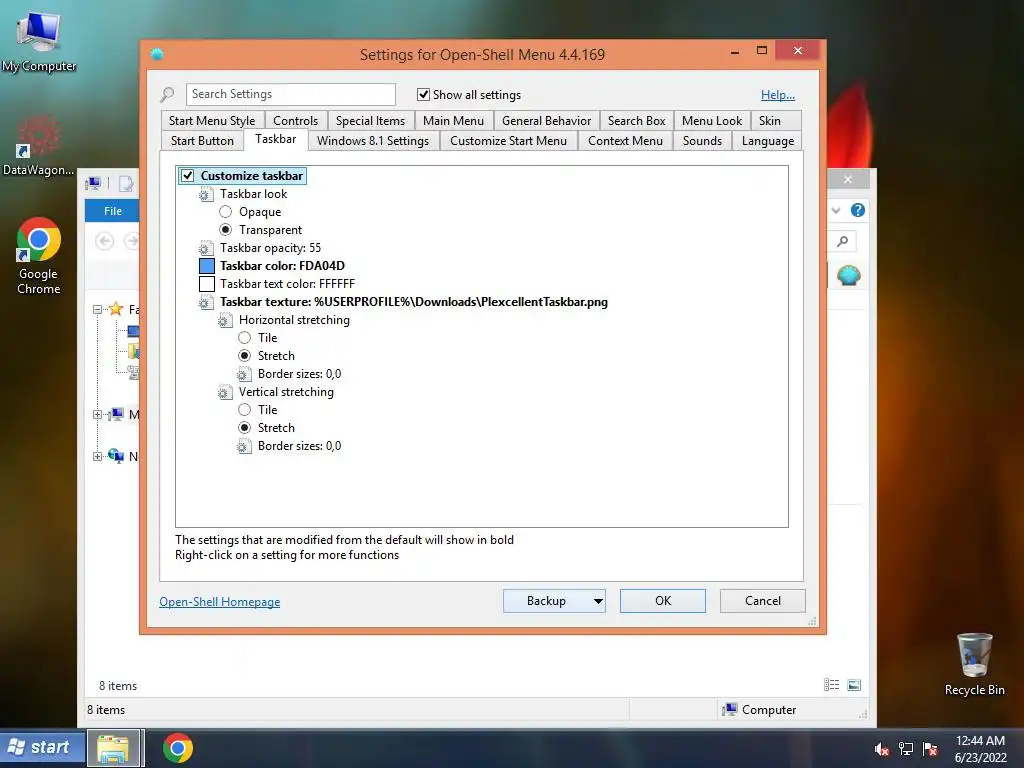Click the Taskbar text color FFFFFF swatch
Screen dimensions: 1024x768
[206, 284]
